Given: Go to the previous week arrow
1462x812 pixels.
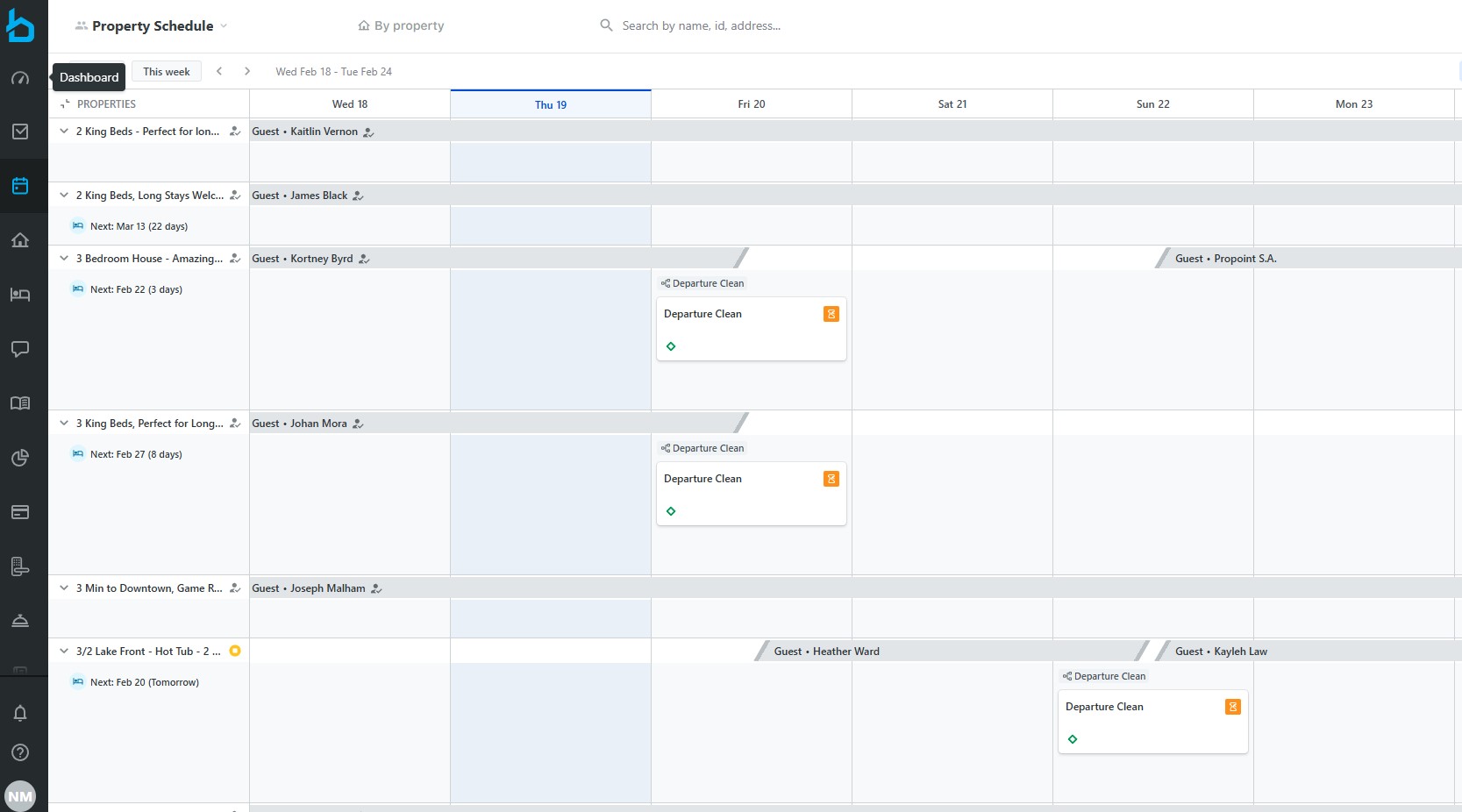Looking at the screenshot, I should 219,72.
